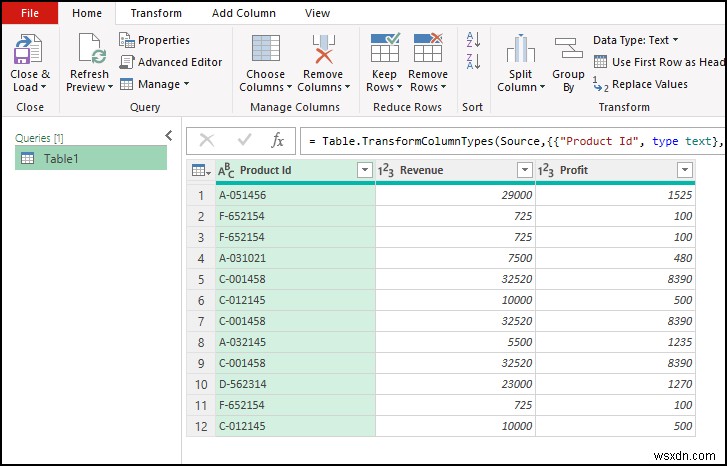Click the Keep Rows icon
727x466 pixels.
[385, 47]
